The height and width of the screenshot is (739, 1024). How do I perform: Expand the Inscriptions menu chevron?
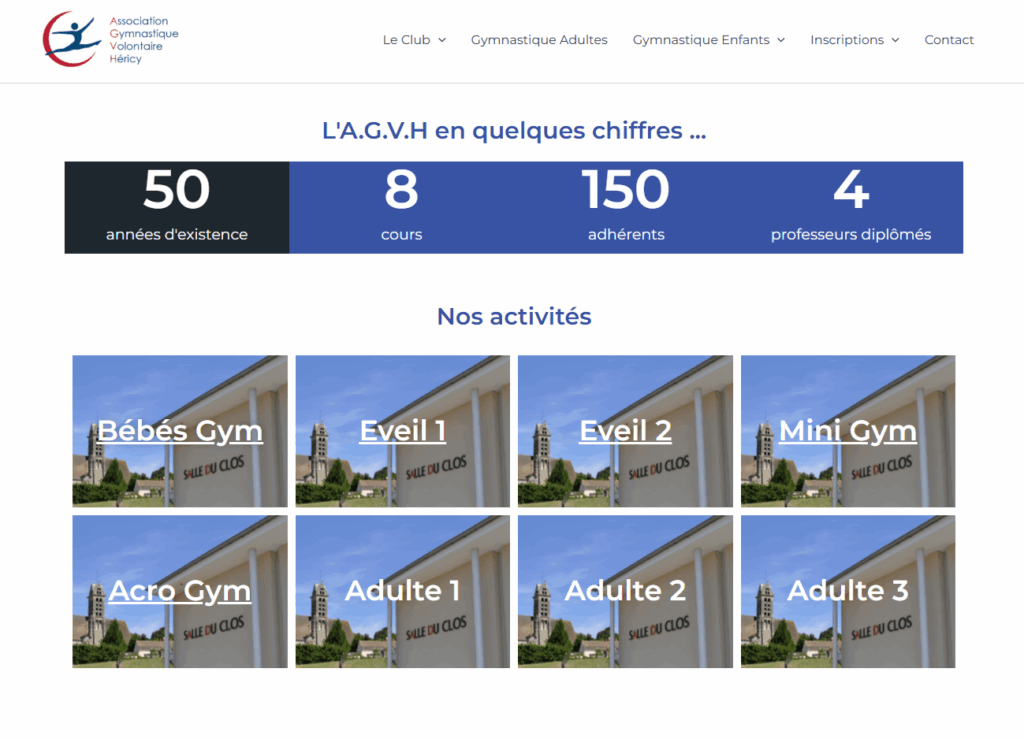[895, 40]
